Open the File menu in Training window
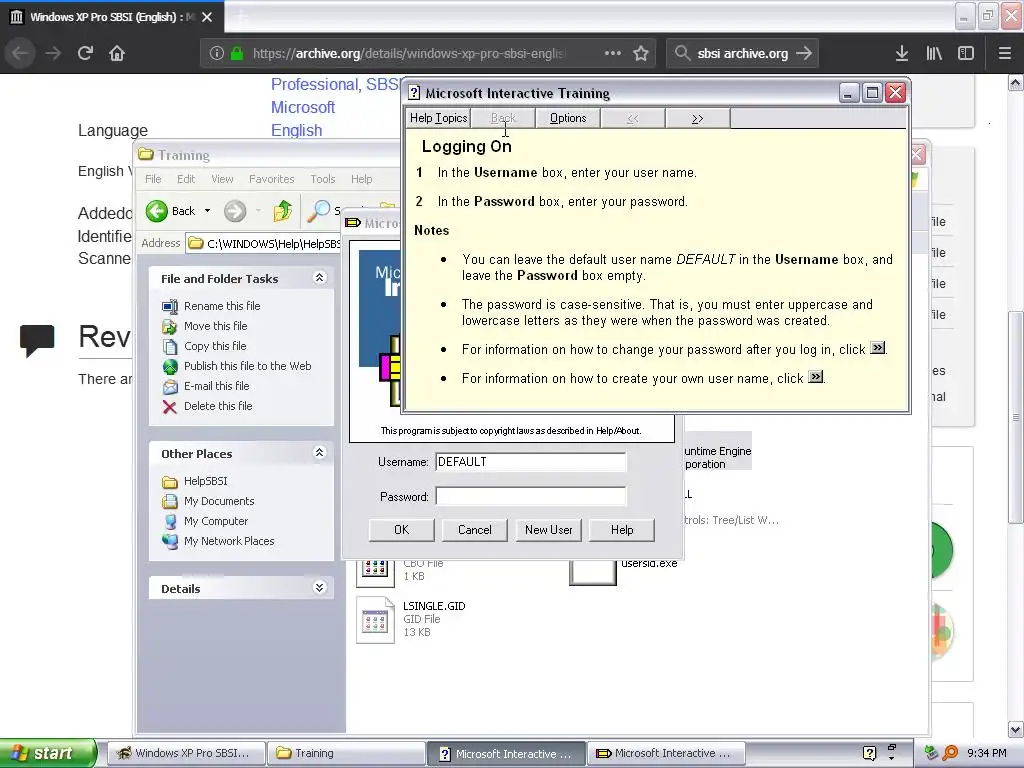 (153, 179)
